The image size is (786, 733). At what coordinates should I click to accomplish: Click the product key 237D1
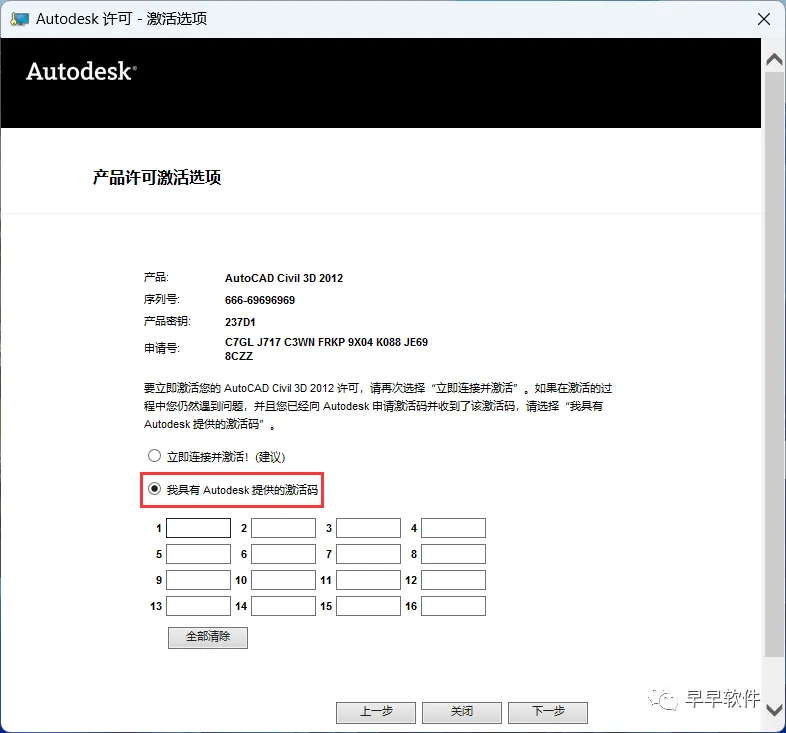[240, 322]
